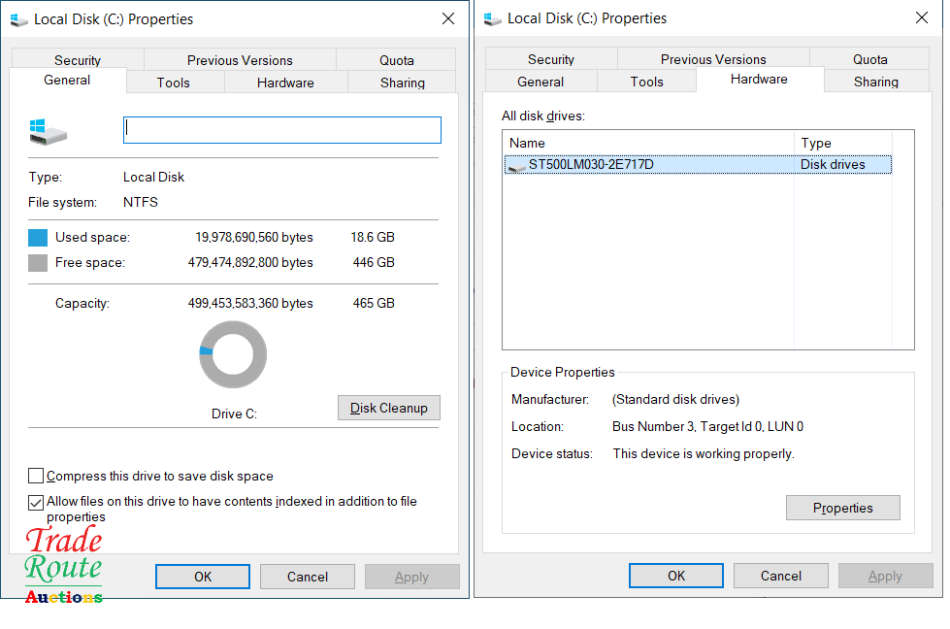Click the Disk Cleanup button
This screenshot has height=629, width=950.
tap(389, 408)
